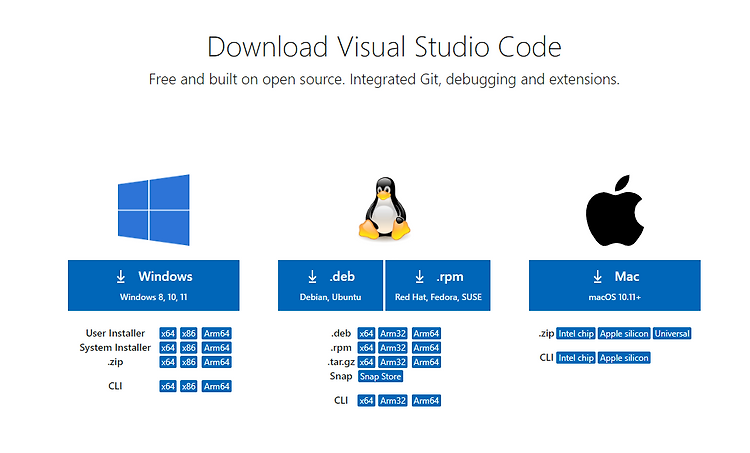Get Mac .zip Universal build

[x=672, y=333]
